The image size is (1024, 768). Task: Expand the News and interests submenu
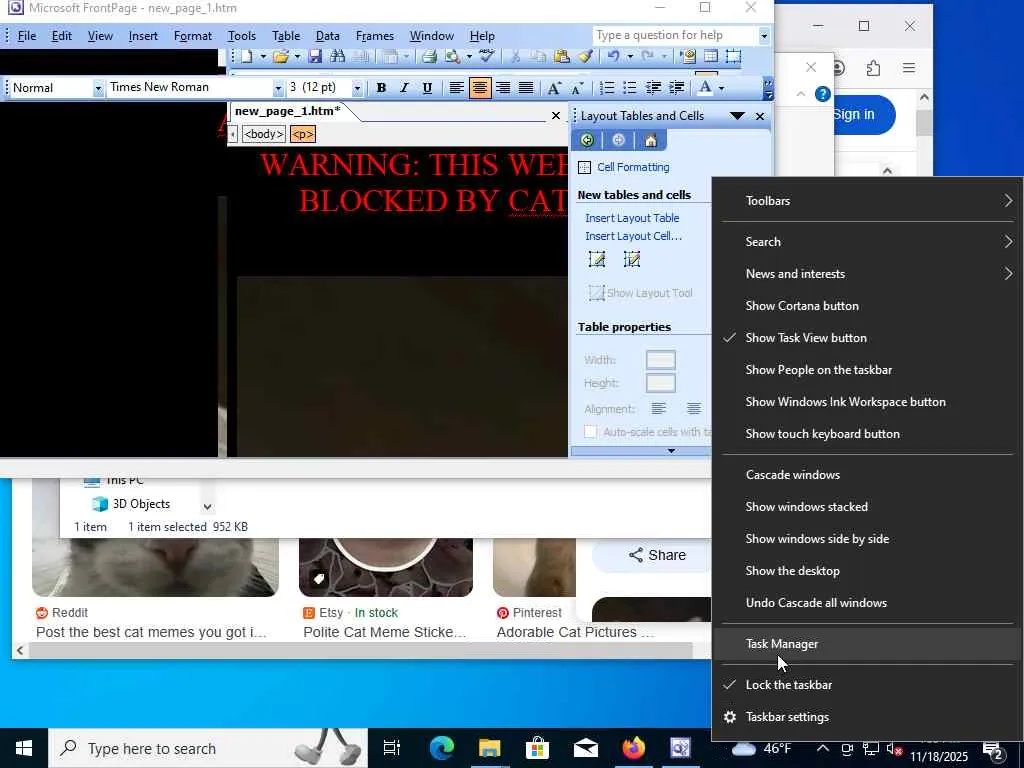coord(867,274)
